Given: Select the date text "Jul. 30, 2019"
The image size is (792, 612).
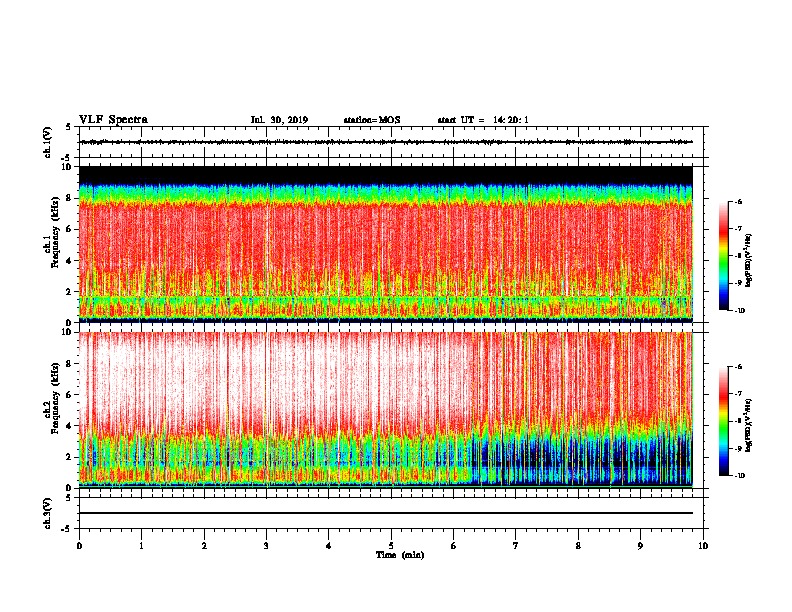Looking at the screenshot, I should tap(279, 120).
